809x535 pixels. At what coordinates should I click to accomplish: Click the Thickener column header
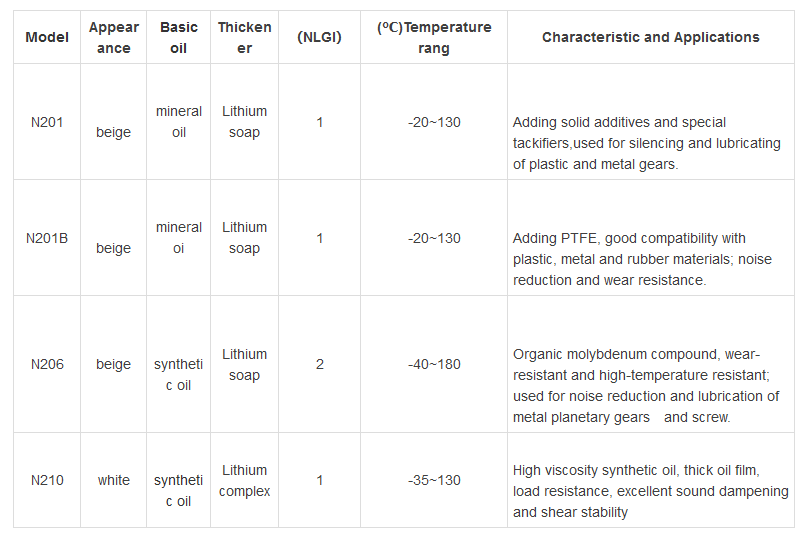(x=244, y=38)
